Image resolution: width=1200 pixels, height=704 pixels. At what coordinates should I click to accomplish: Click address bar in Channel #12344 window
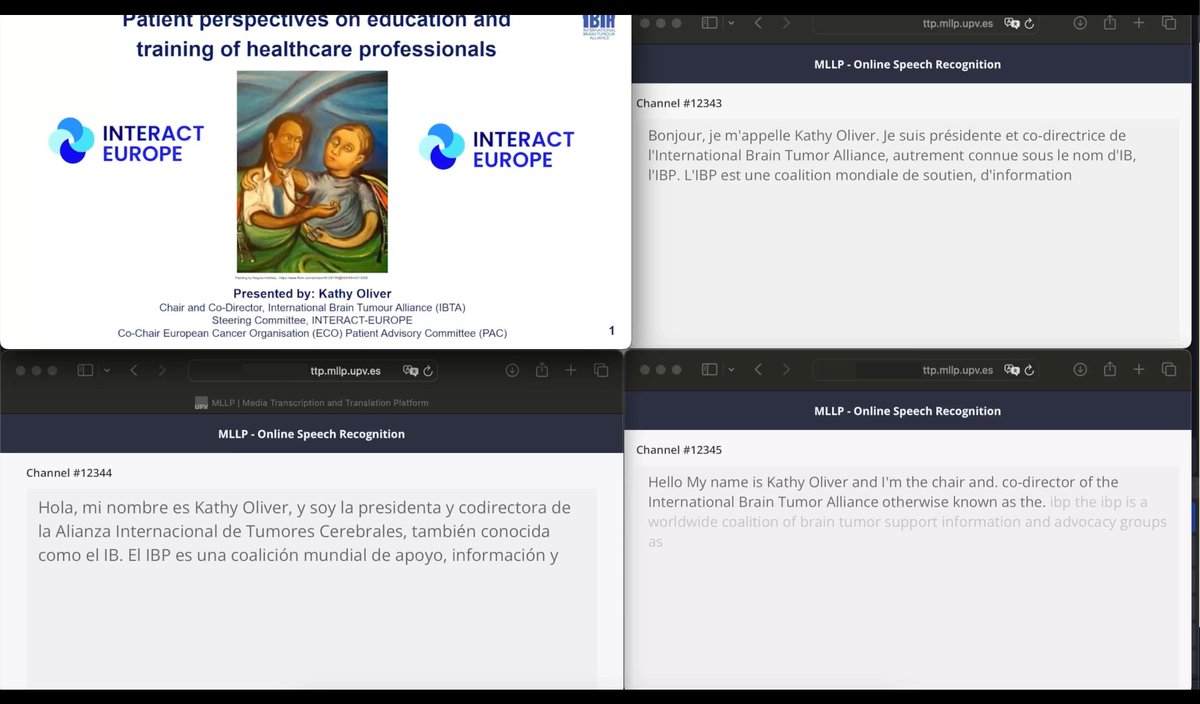315,370
